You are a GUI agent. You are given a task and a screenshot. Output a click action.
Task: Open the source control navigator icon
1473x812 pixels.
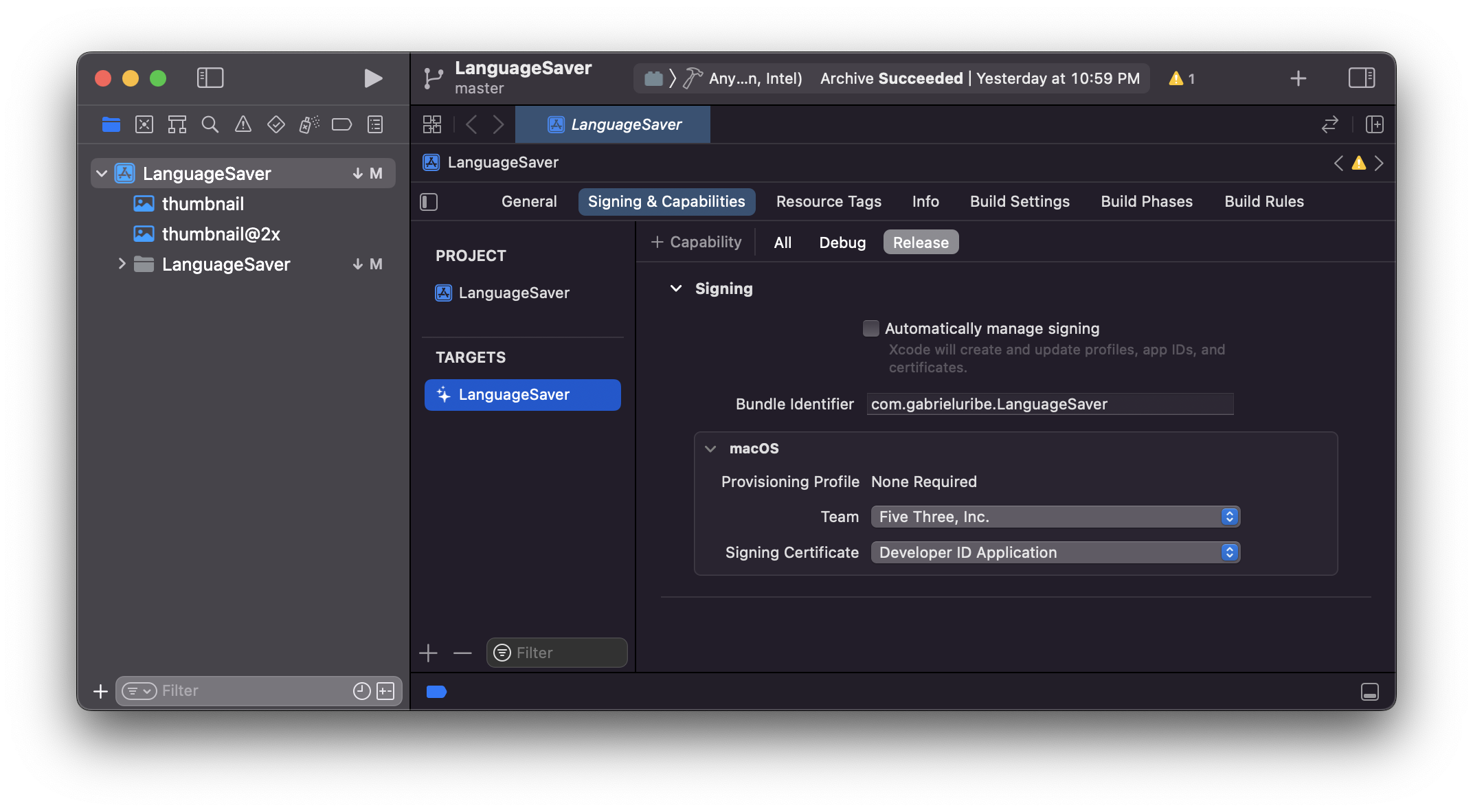pyautogui.click(x=144, y=124)
